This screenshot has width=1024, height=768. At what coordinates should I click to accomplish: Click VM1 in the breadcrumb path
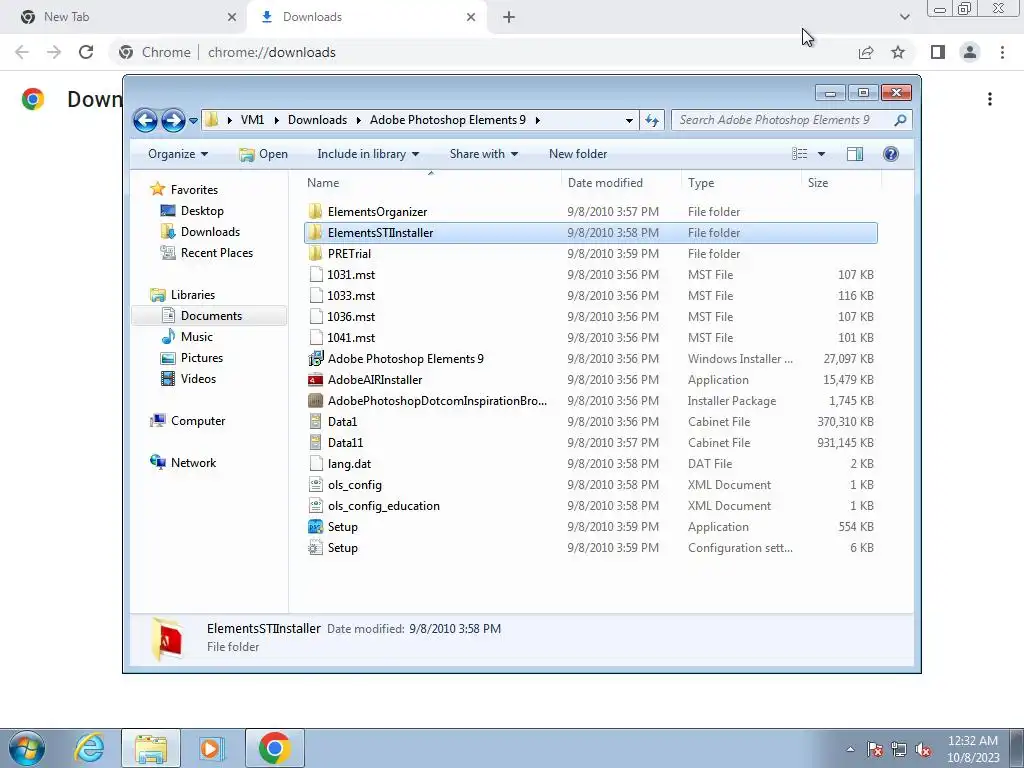tap(253, 120)
